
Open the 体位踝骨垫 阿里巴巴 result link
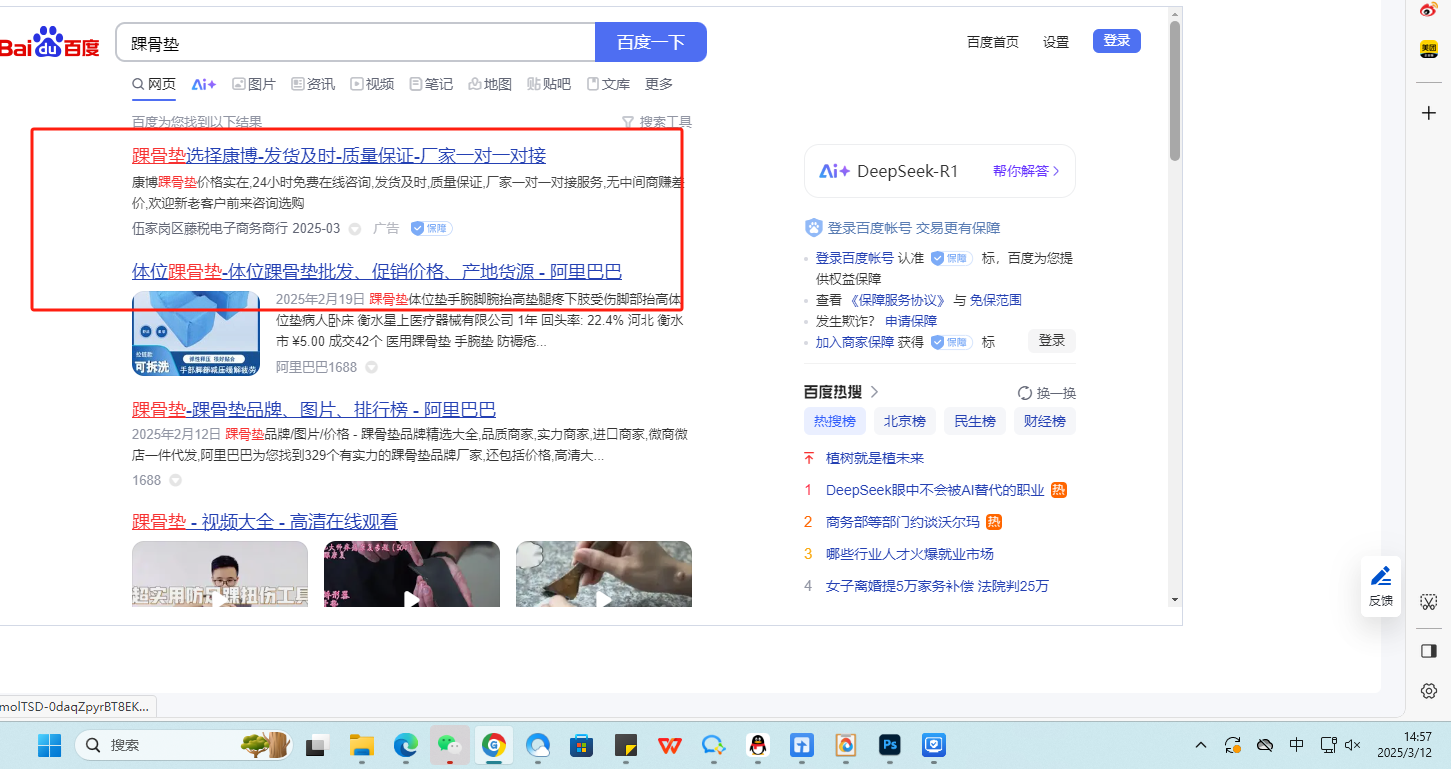[376, 272]
